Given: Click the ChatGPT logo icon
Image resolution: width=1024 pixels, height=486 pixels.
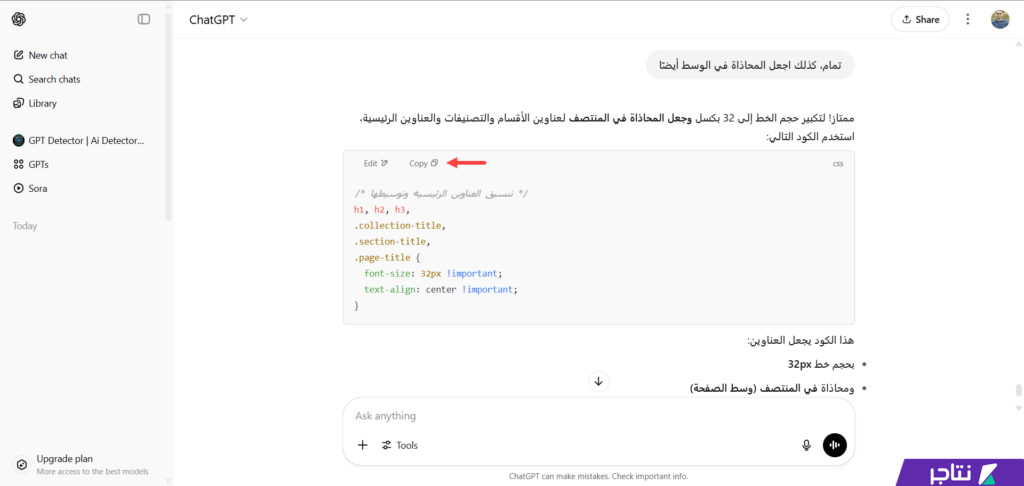Looking at the screenshot, I should pos(18,20).
